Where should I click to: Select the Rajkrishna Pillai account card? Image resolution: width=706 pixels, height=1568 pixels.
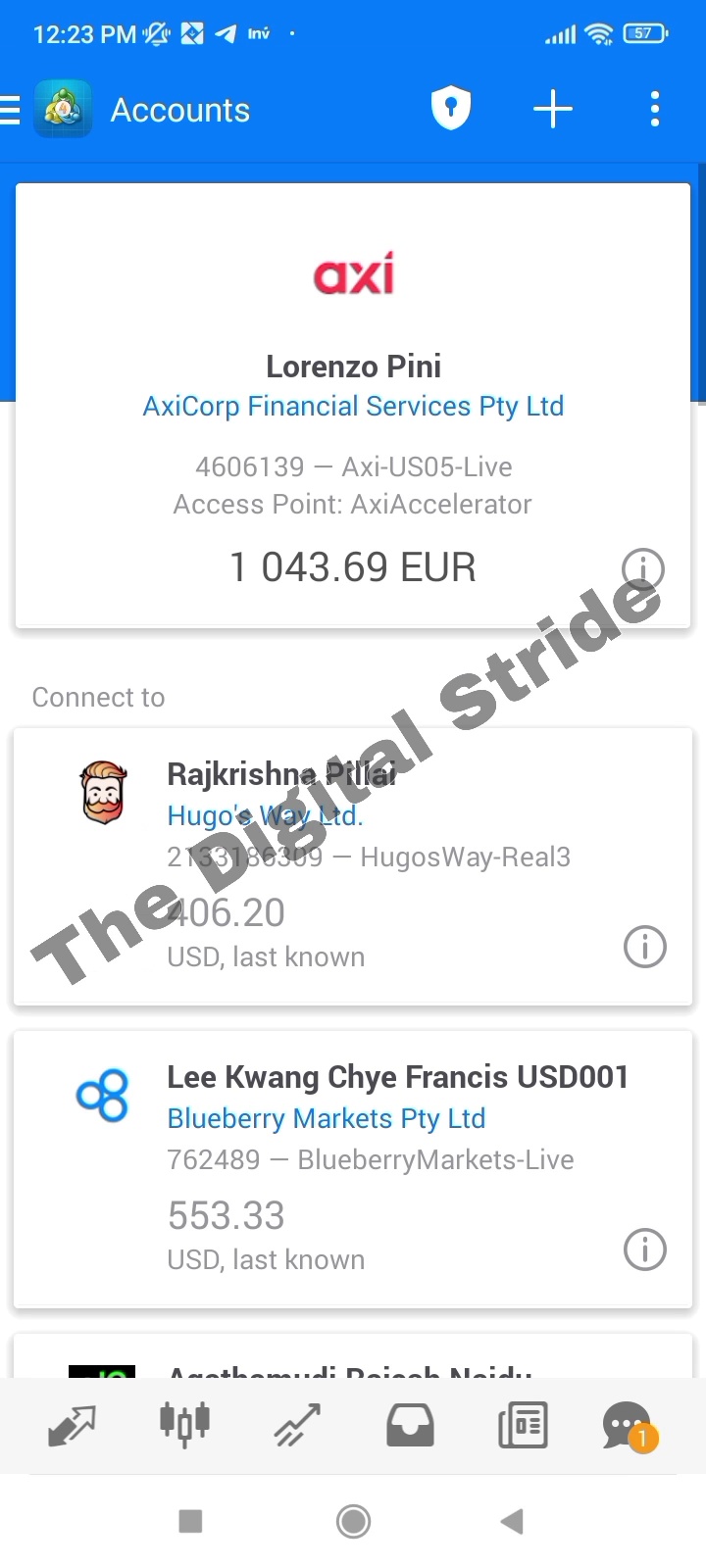click(x=353, y=866)
